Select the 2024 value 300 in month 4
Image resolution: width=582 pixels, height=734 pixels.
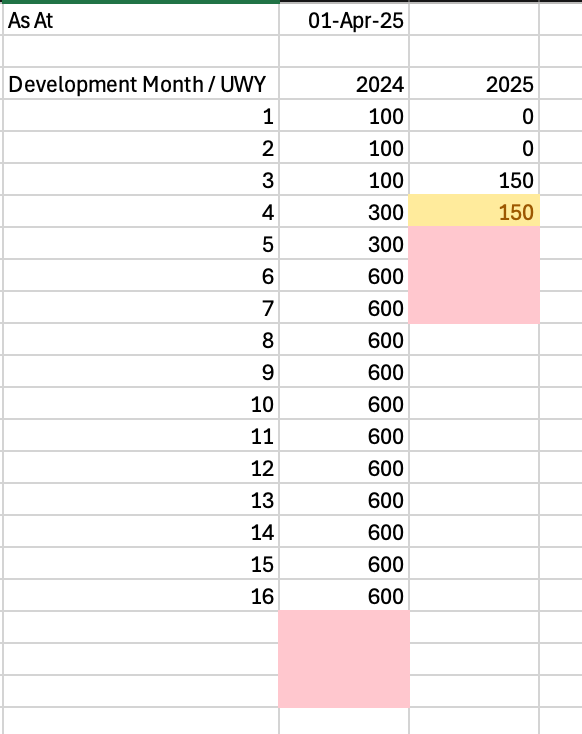point(344,212)
